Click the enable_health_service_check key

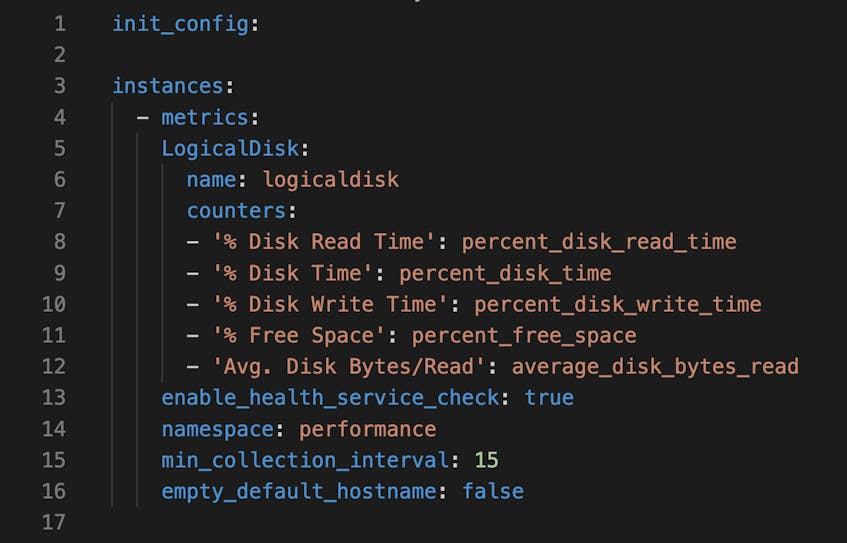330,397
